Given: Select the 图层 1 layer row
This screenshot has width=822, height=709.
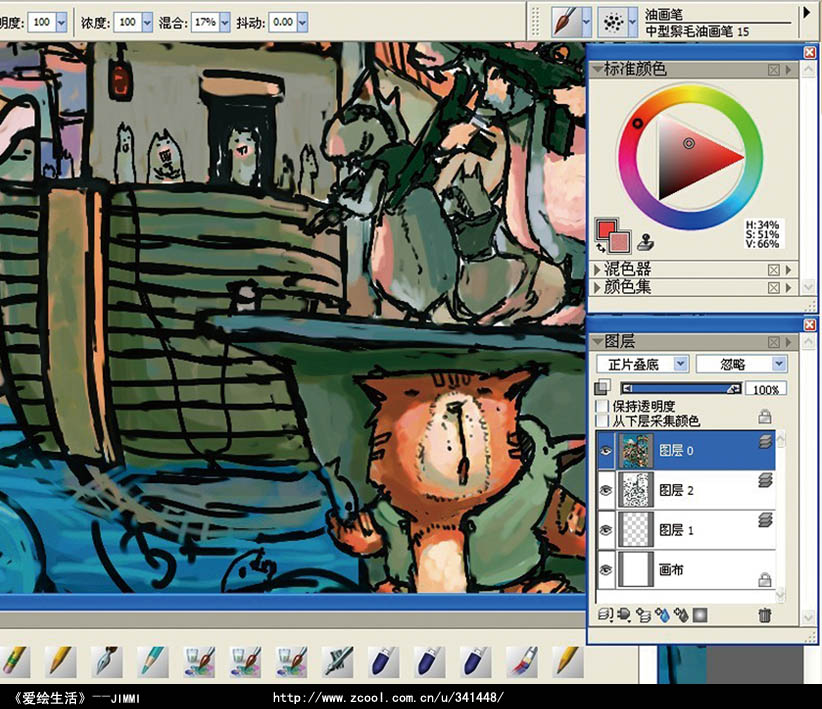Looking at the screenshot, I should pos(700,530).
